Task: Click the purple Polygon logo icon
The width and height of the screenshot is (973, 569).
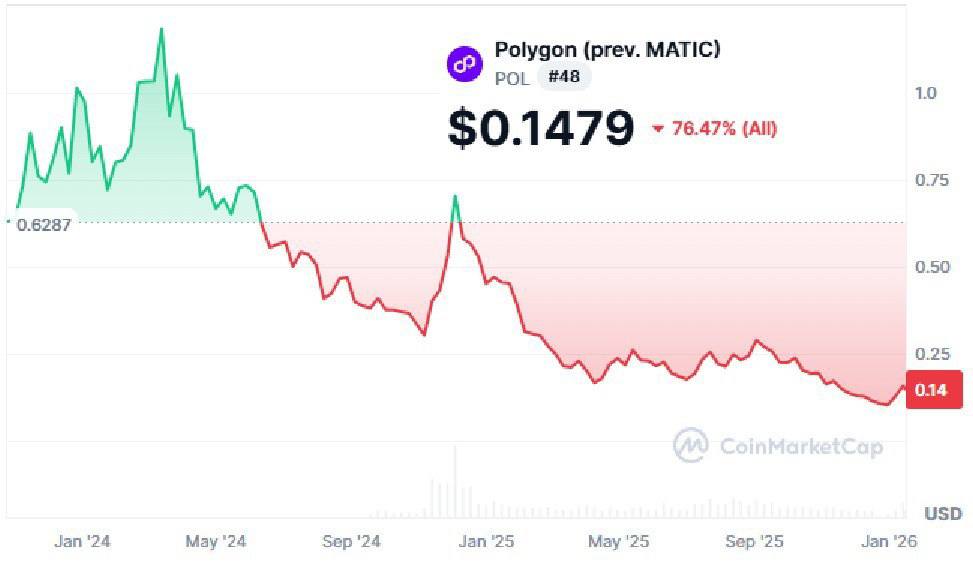Action: tap(464, 63)
